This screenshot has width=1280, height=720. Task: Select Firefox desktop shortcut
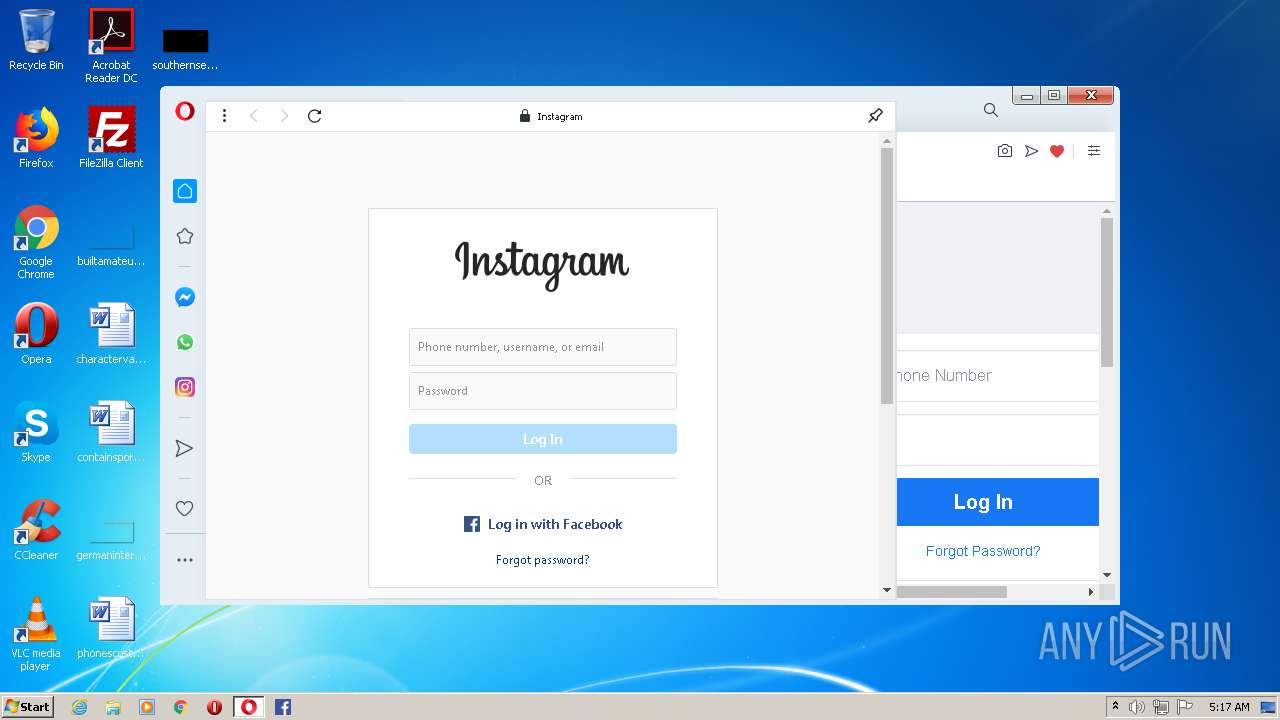pyautogui.click(x=36, y=138)
